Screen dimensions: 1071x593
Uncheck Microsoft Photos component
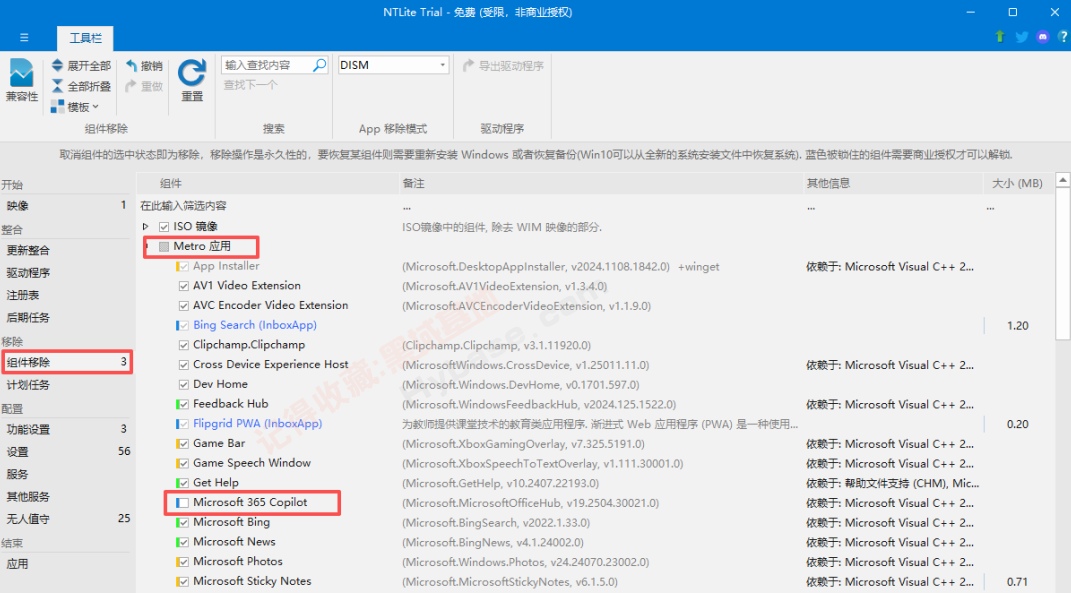click(184, 562)
